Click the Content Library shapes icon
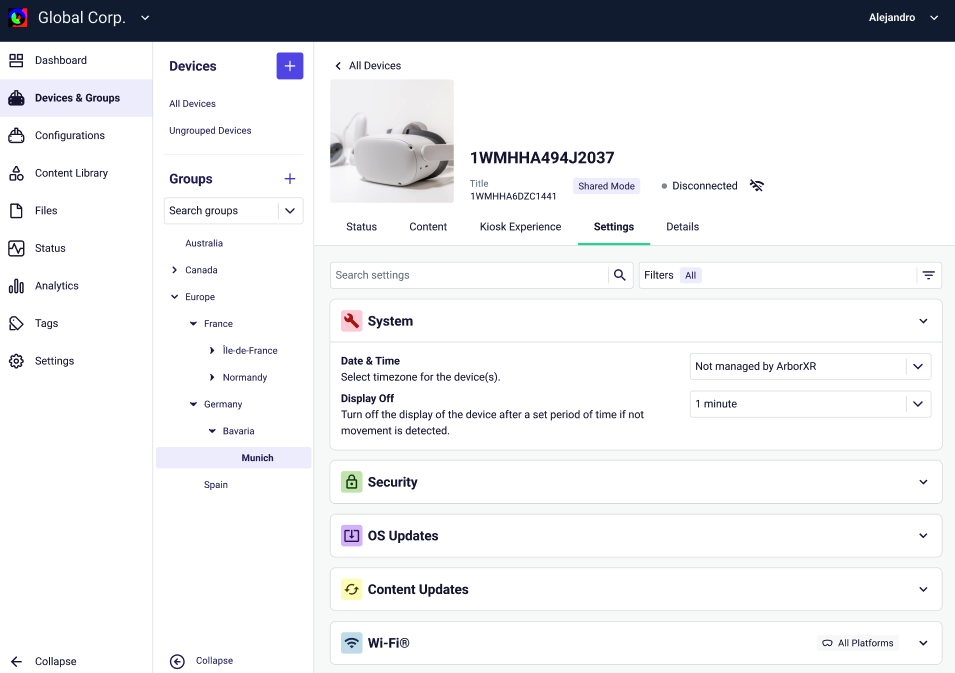 [16, 173]
